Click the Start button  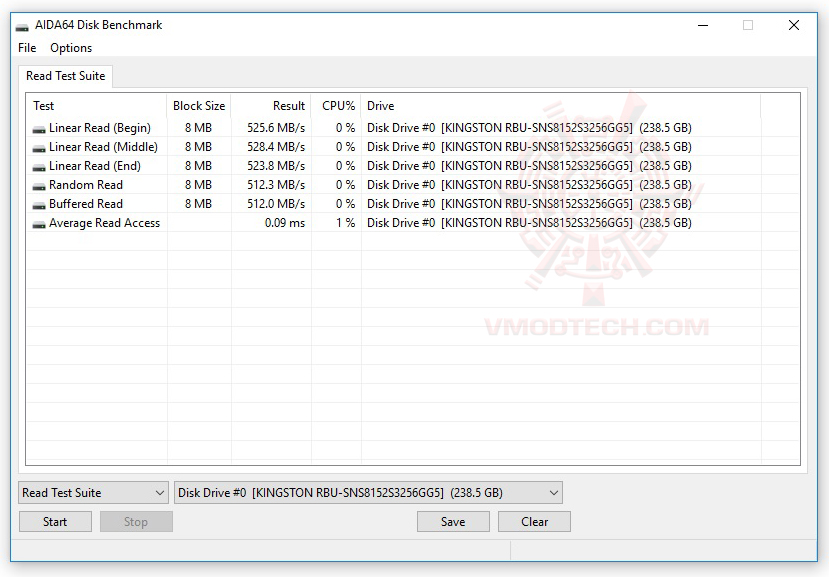tap(55, 521)
